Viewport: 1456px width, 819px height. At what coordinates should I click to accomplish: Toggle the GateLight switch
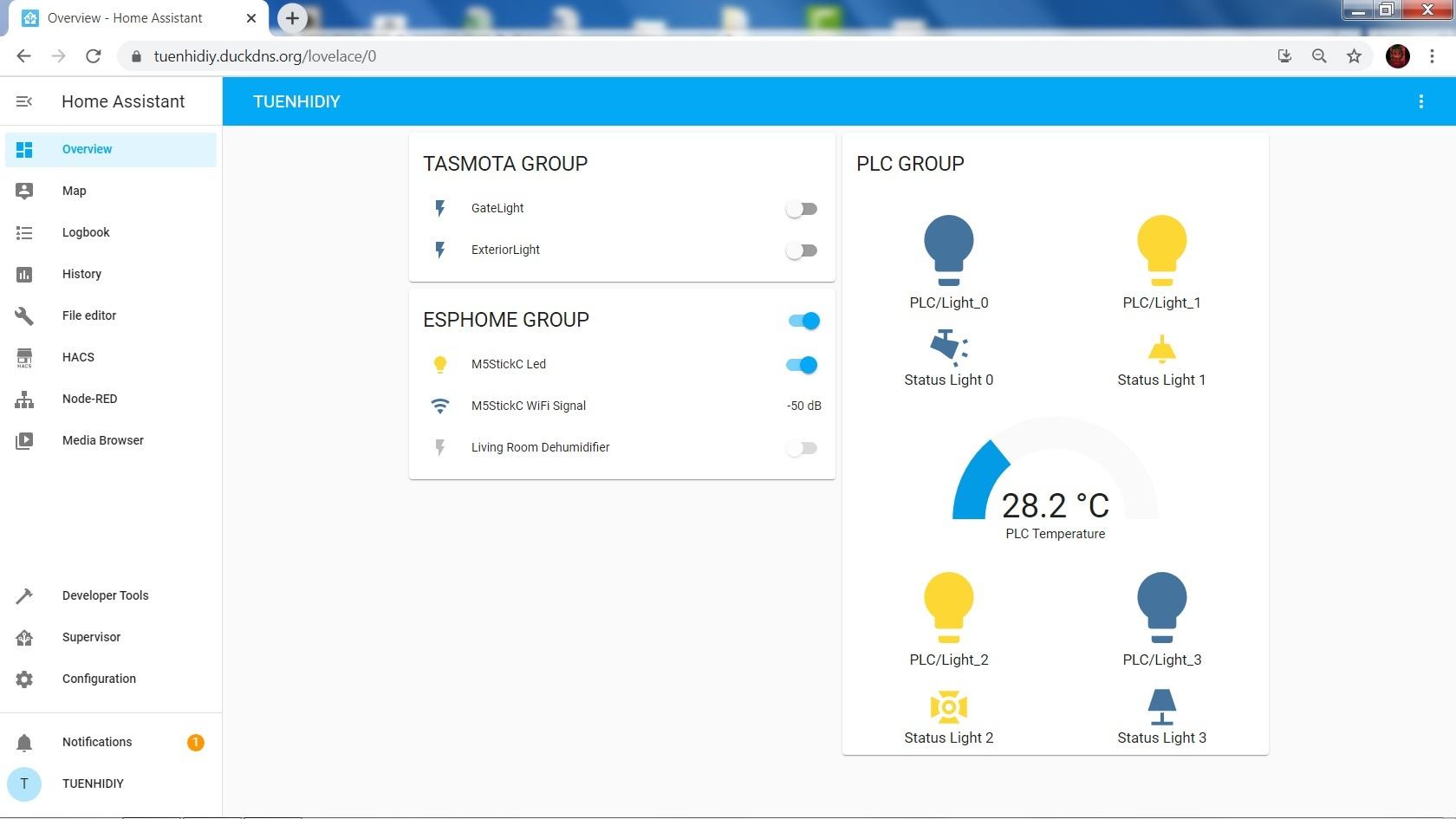802,209
